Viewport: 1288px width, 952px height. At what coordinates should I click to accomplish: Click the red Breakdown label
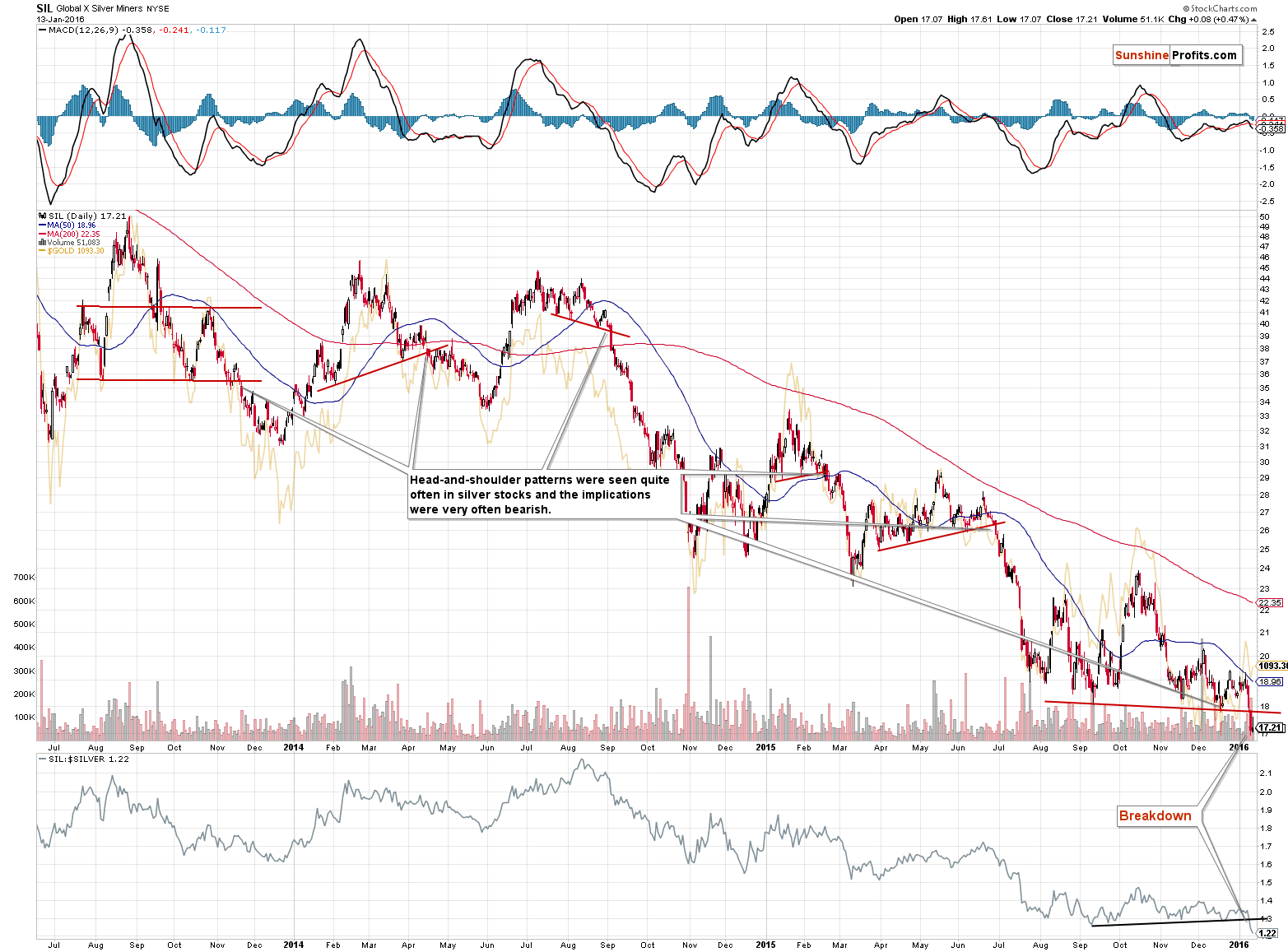tap(1155, 815)
